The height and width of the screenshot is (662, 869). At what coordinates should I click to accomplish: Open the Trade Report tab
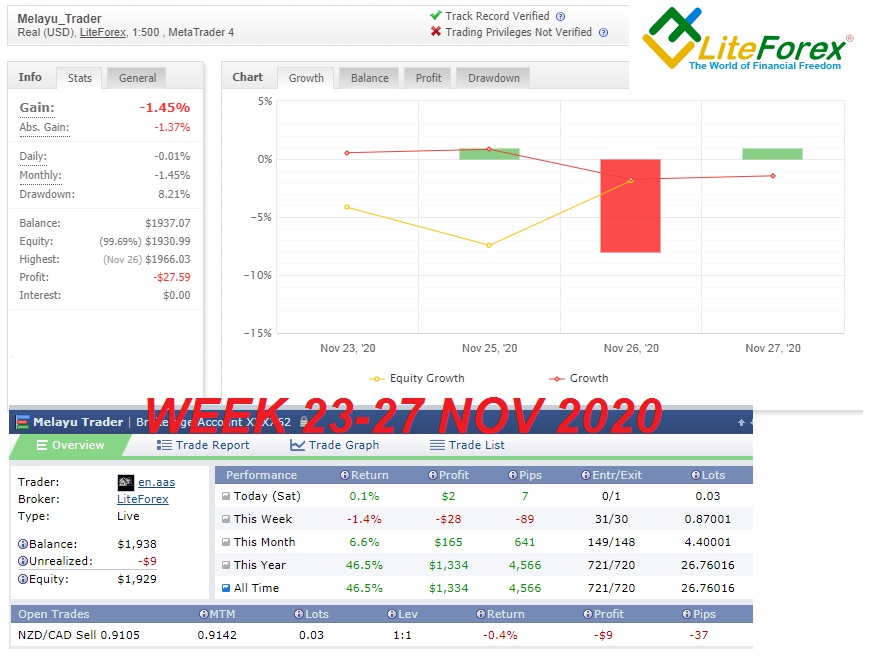click(203, 445)
